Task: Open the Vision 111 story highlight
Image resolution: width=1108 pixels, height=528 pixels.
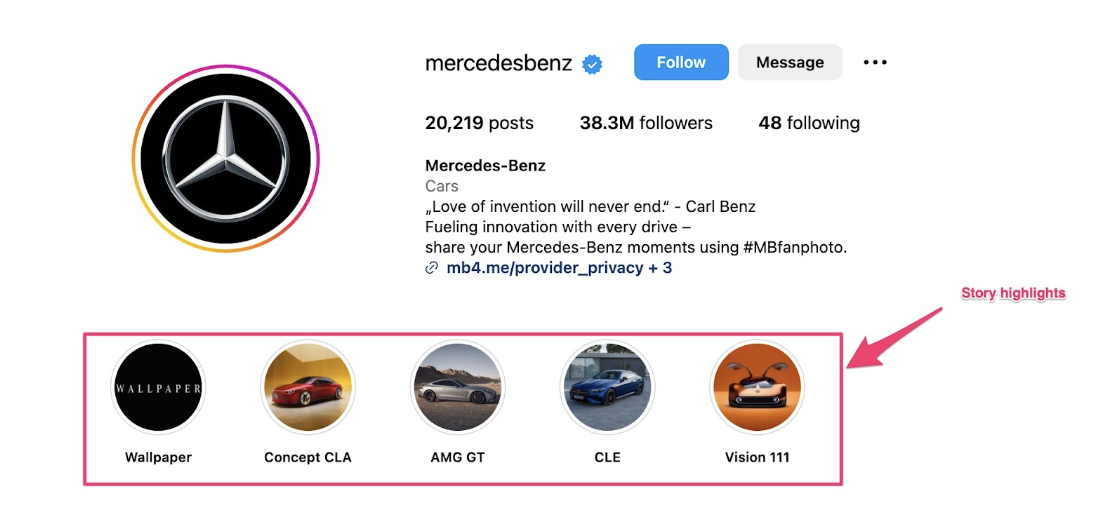Action: (x=757, y=388)
